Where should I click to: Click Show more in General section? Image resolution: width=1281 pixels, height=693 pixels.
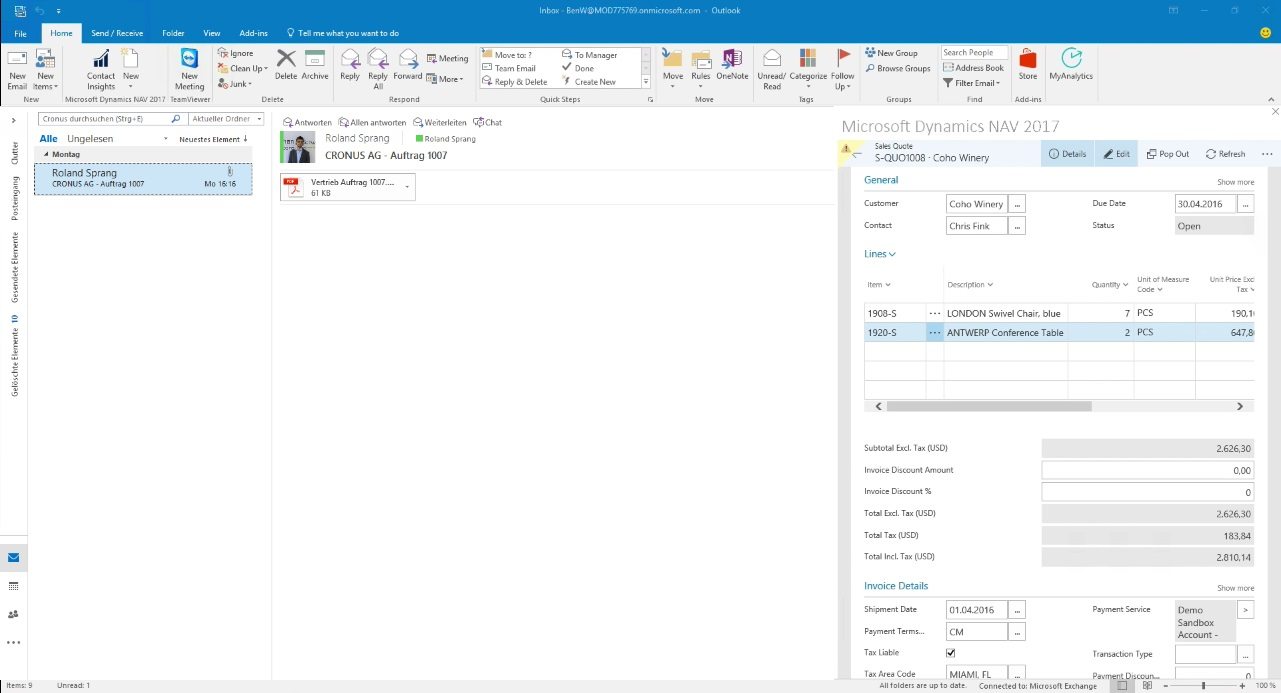point(1235,182)
